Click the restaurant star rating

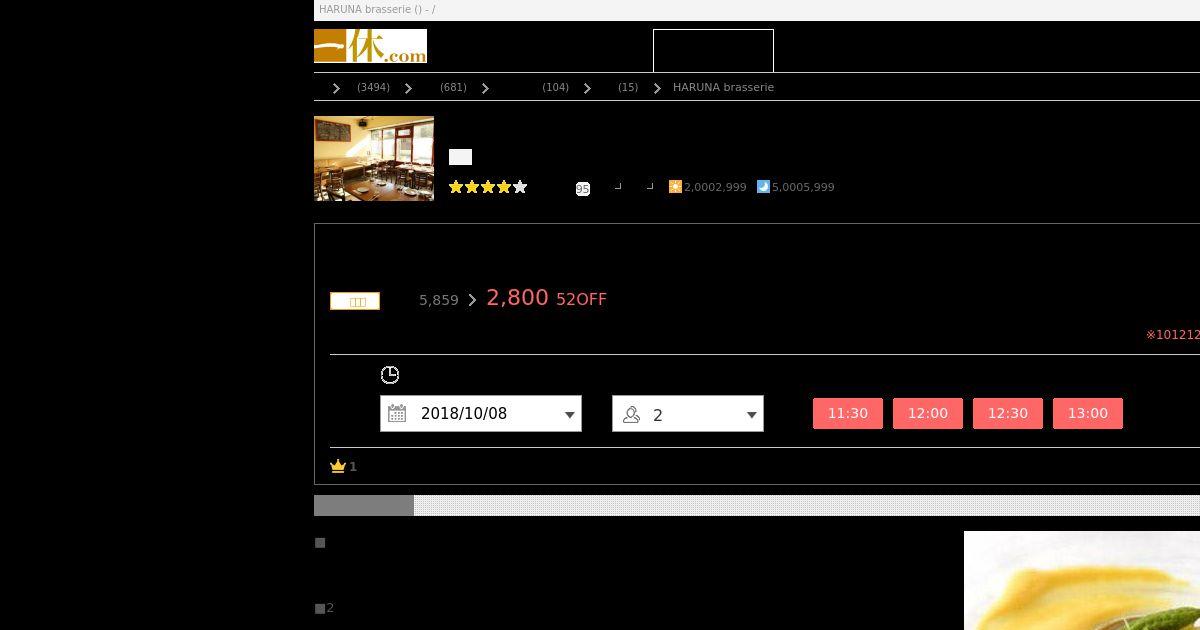[488, 187]
